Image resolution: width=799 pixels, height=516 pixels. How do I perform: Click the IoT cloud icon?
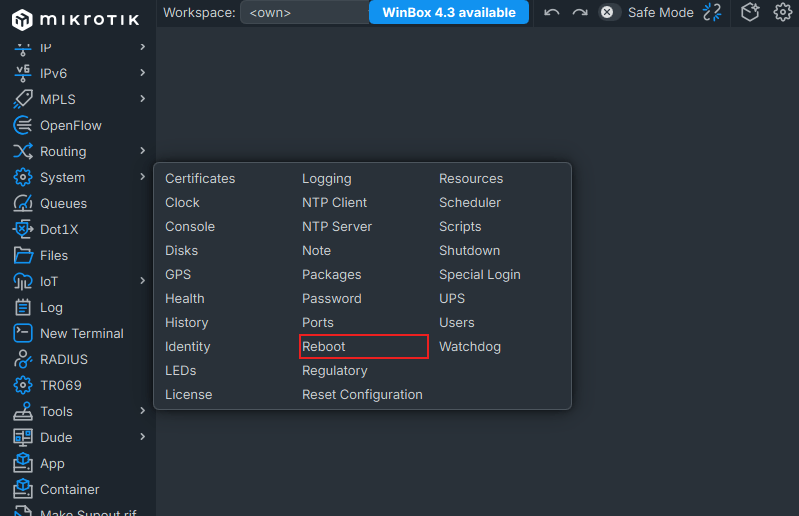23,281
